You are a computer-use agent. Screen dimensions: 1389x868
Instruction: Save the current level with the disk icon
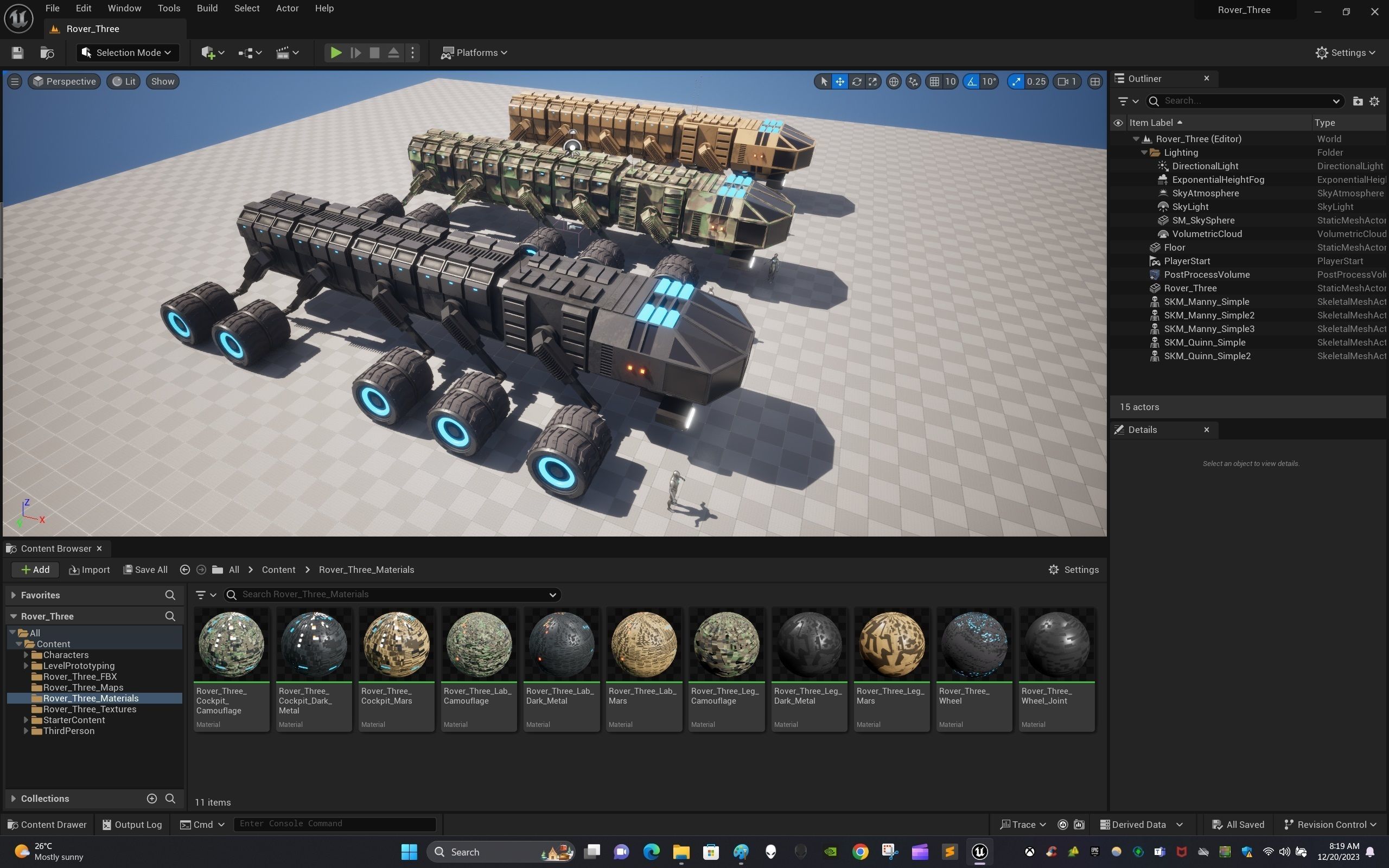click(17, 53)
